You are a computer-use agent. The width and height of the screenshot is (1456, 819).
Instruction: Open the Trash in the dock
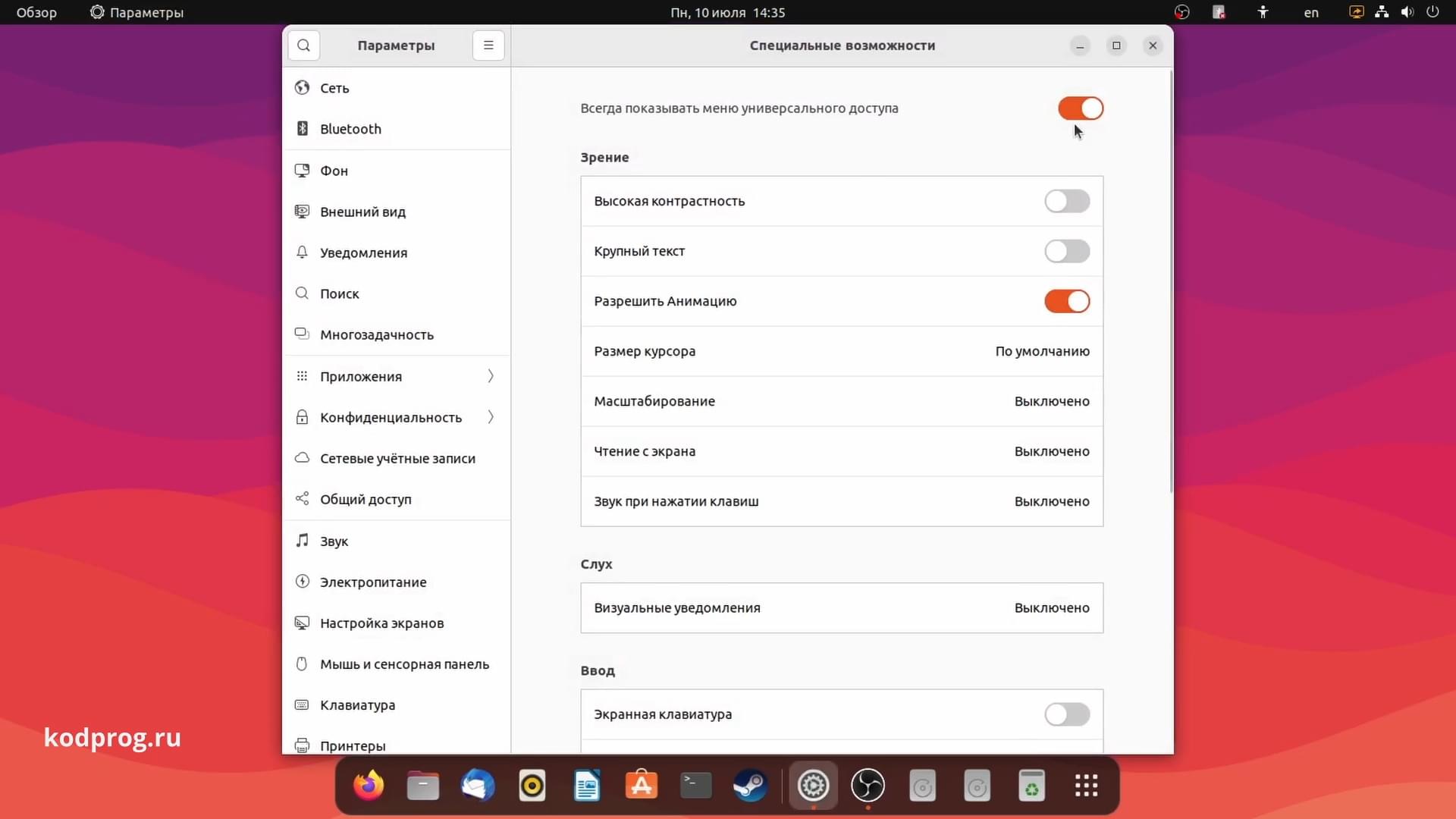point(1031,786)
